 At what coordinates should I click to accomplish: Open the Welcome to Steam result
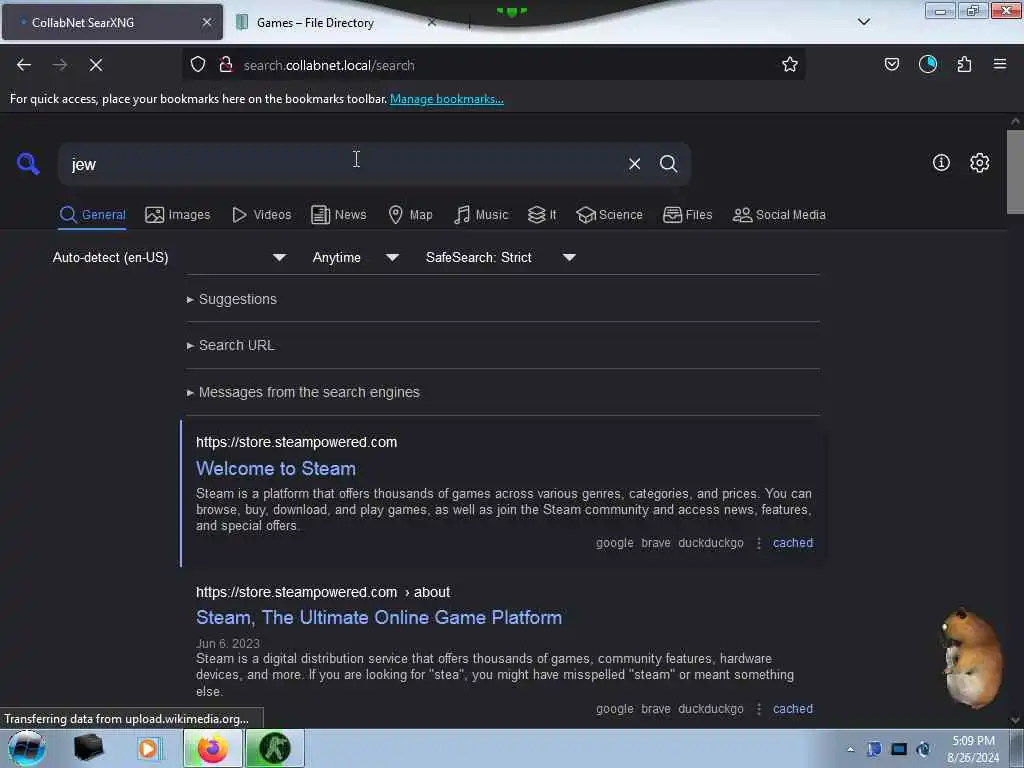click(276, 469)
